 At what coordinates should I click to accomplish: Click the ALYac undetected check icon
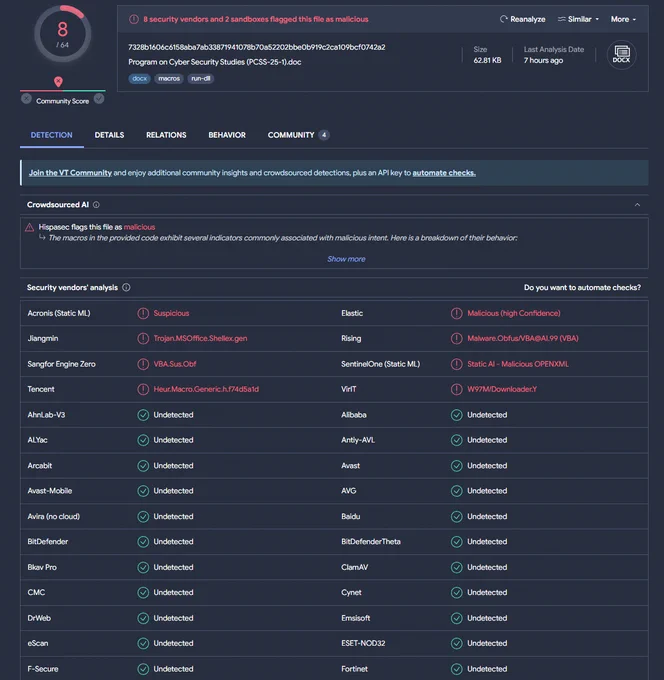tap(143, 440)
